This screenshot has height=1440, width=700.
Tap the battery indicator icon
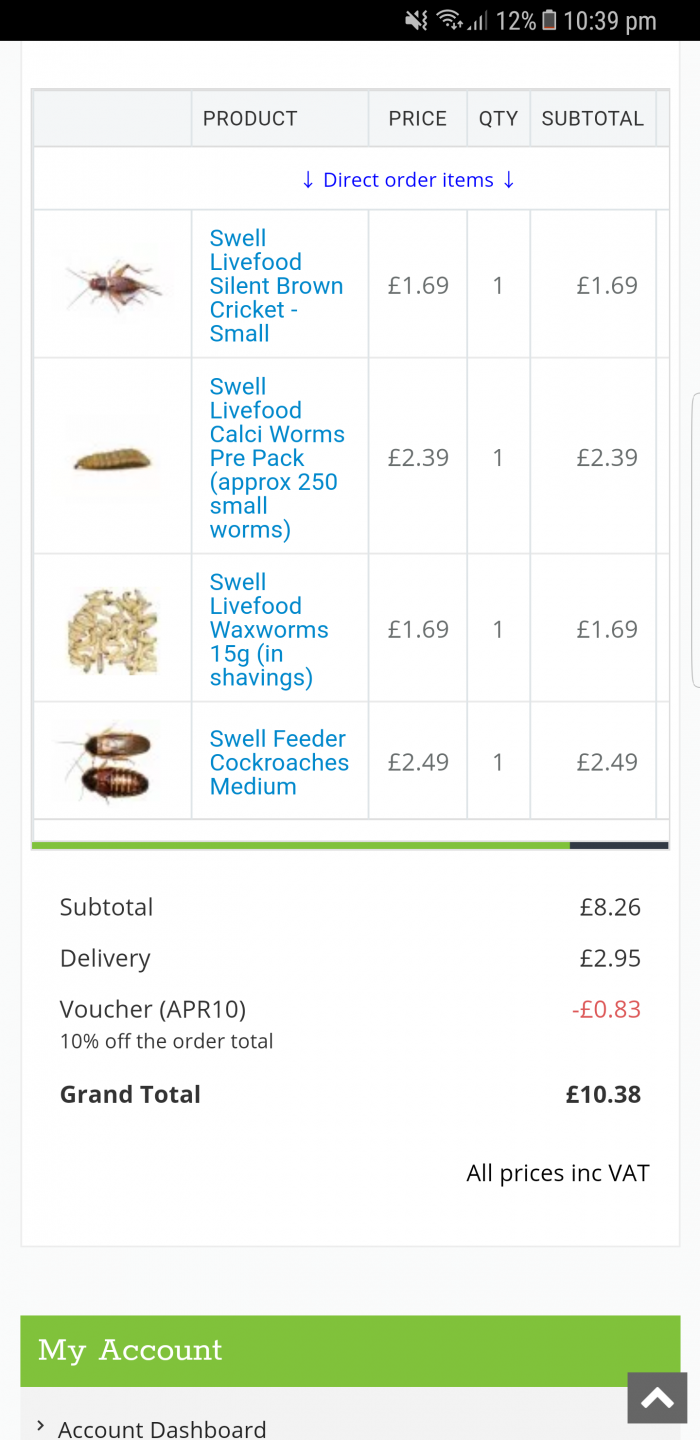coord(548,20)
